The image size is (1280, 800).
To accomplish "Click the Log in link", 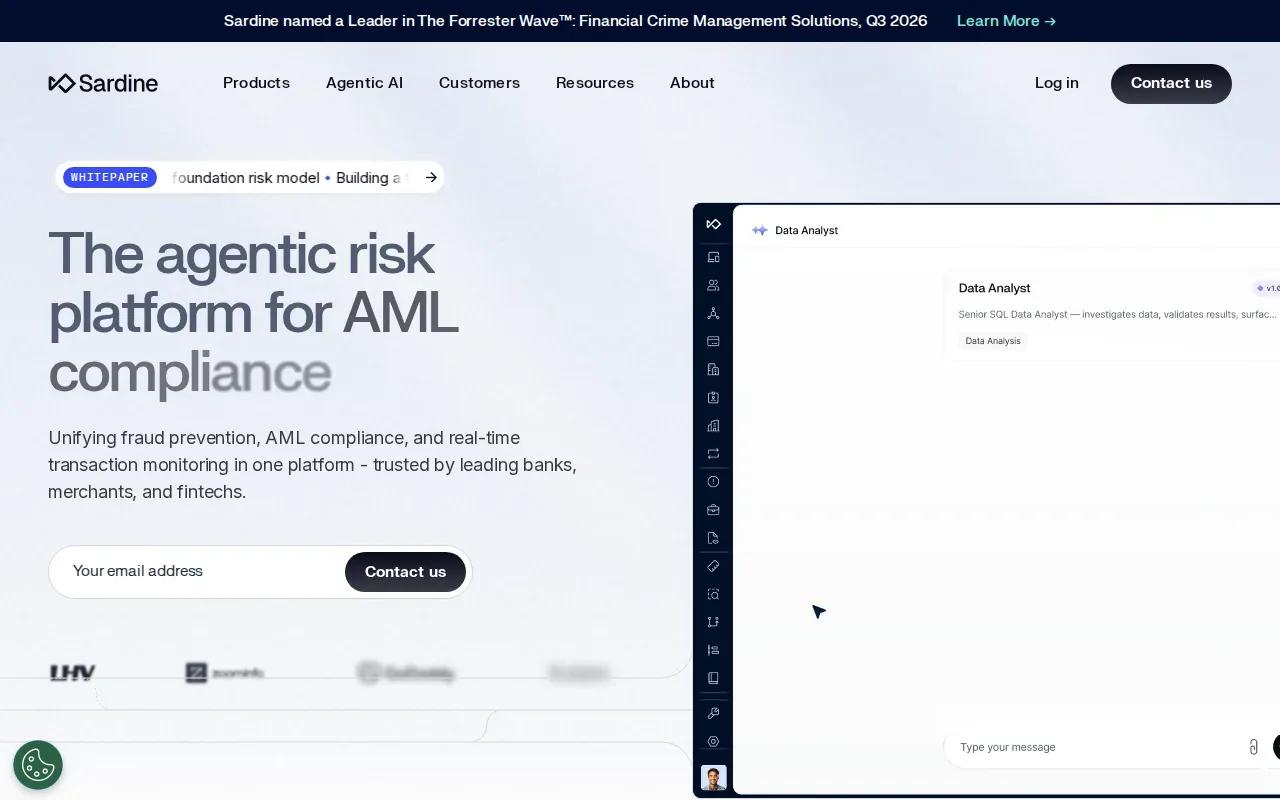I will coord(1057,83).
